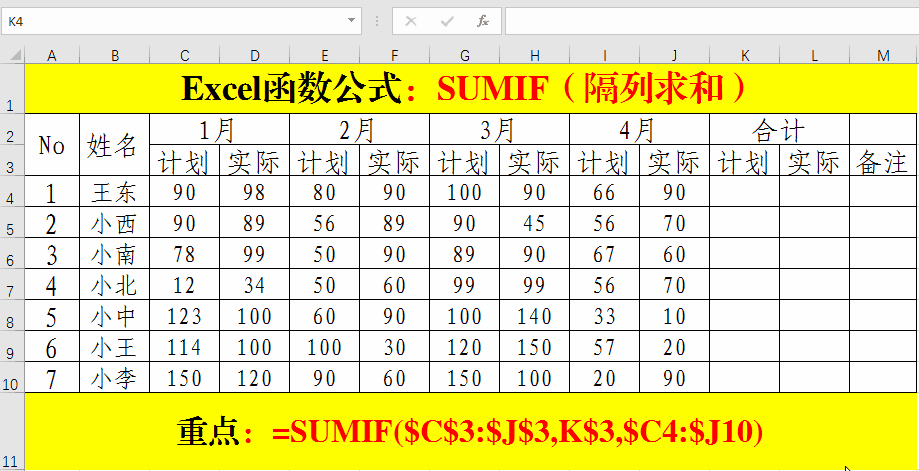The height and width of the screenshot is (471, 919).
Task: Select column E header
Action: [x=325, y=56]
